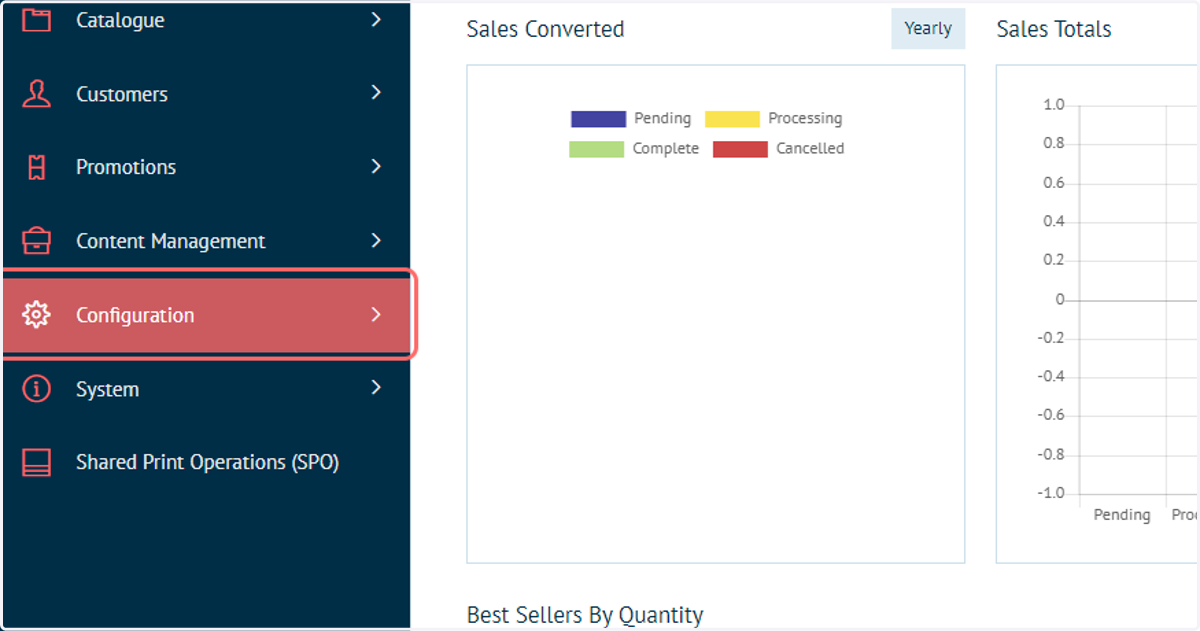Expand the System menu chevron

[x=376, y=388]
